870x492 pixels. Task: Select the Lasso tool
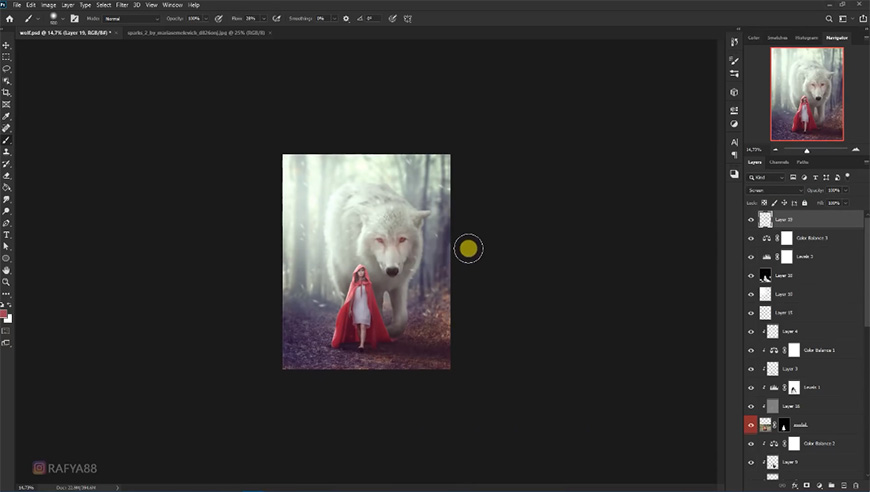[x=6, y=69]
